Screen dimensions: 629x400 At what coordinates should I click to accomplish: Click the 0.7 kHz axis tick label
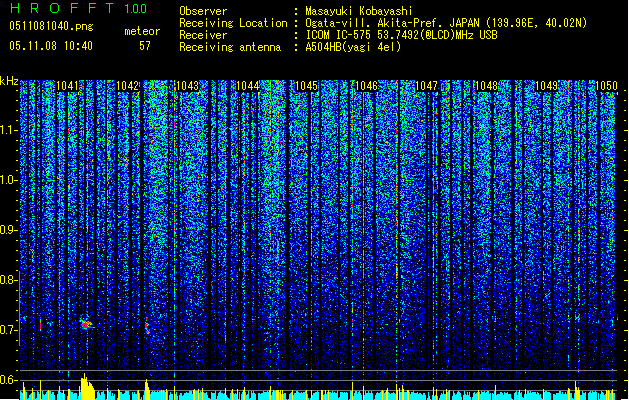[9, 330]
